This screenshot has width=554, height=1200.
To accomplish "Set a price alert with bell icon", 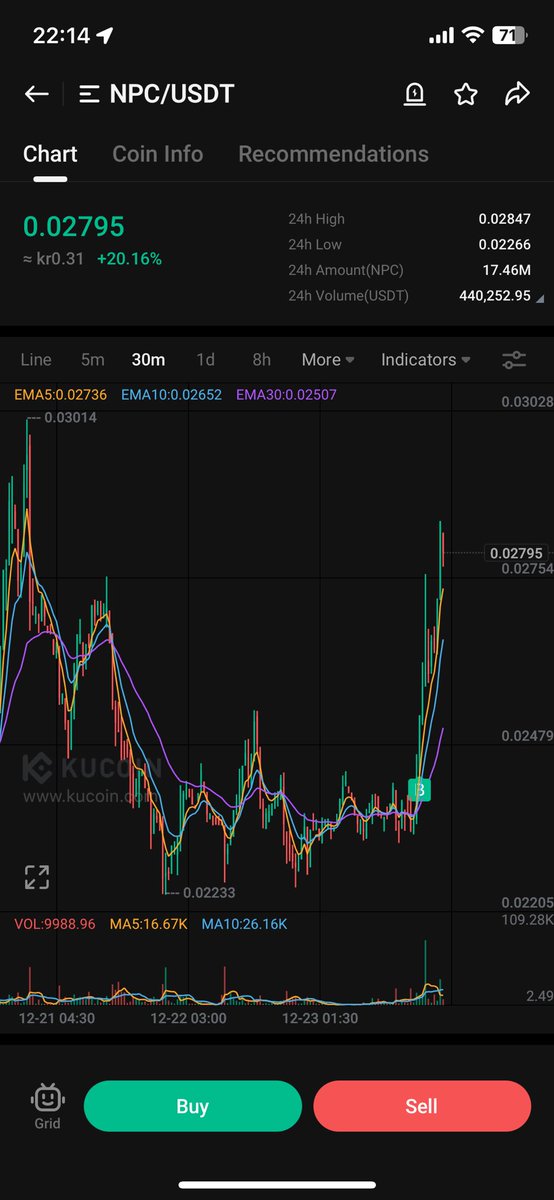I will point(414,94).
